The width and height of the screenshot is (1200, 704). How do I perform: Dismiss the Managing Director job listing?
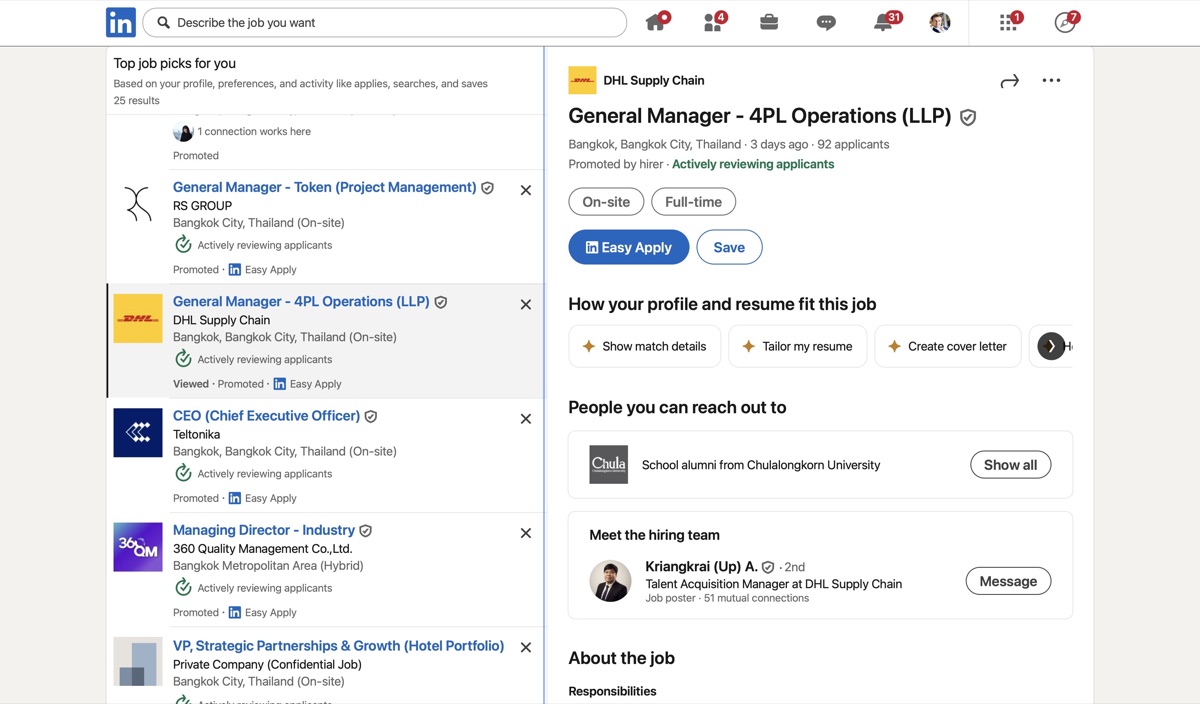coord(525,533)
